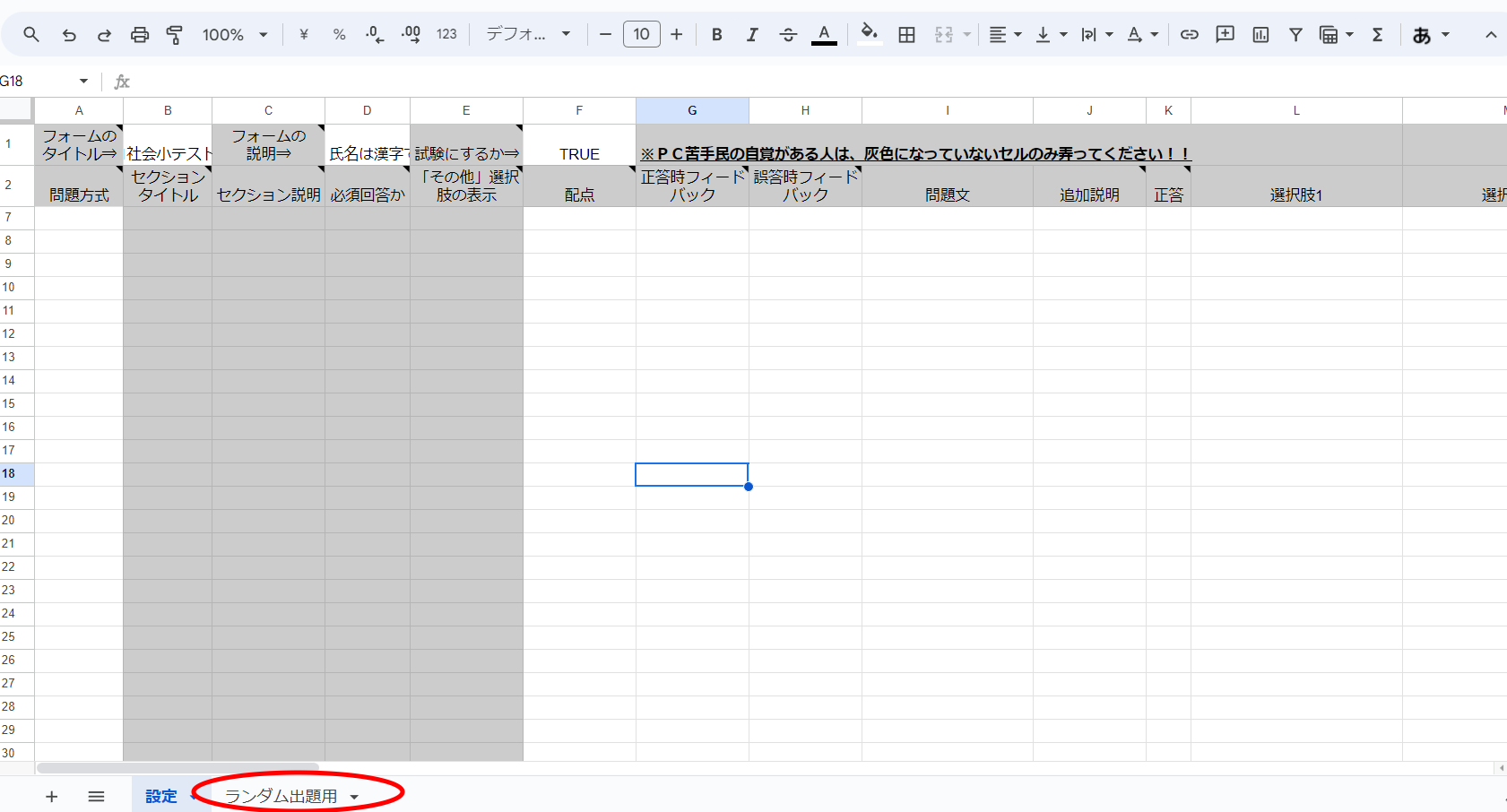This screenshot has width=1507, height=812.
Task: Click the merge cells icon
Action: point(944,34)
